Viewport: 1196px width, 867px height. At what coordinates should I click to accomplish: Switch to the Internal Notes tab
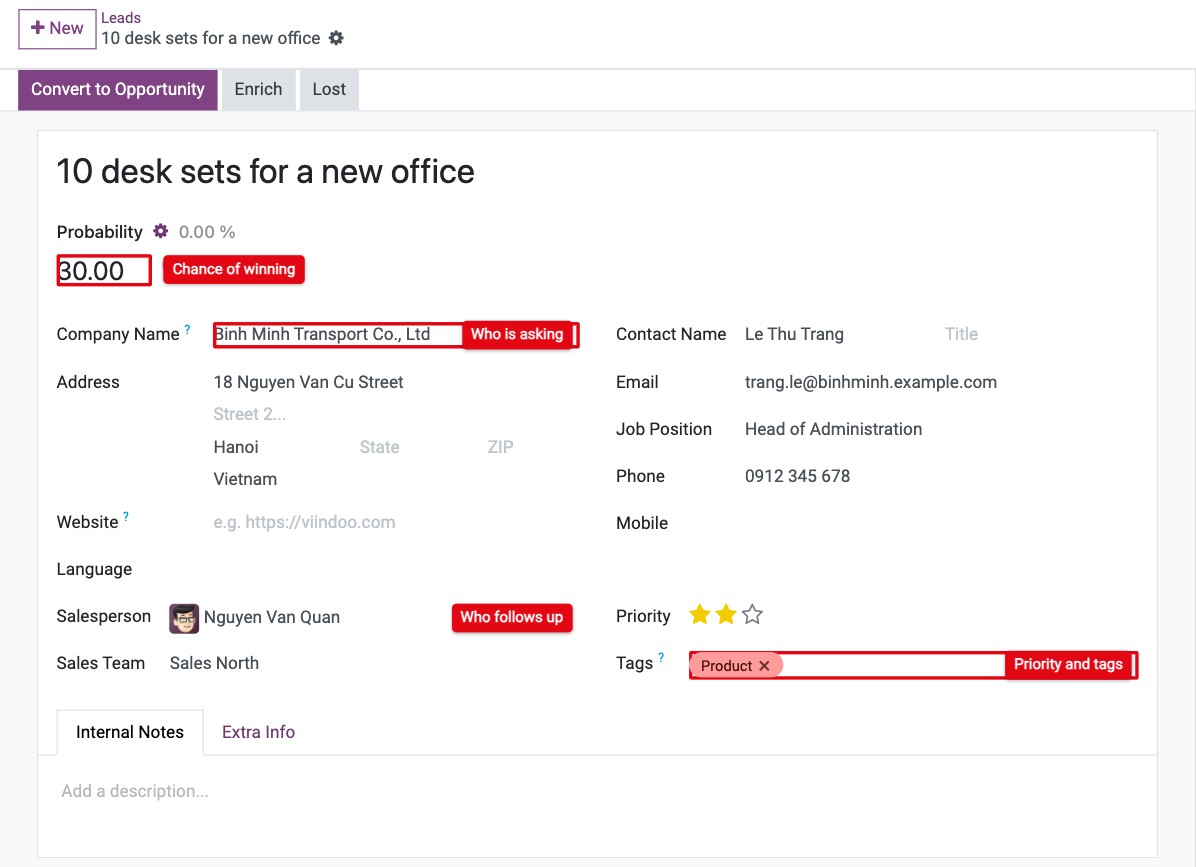pos(130,732)
